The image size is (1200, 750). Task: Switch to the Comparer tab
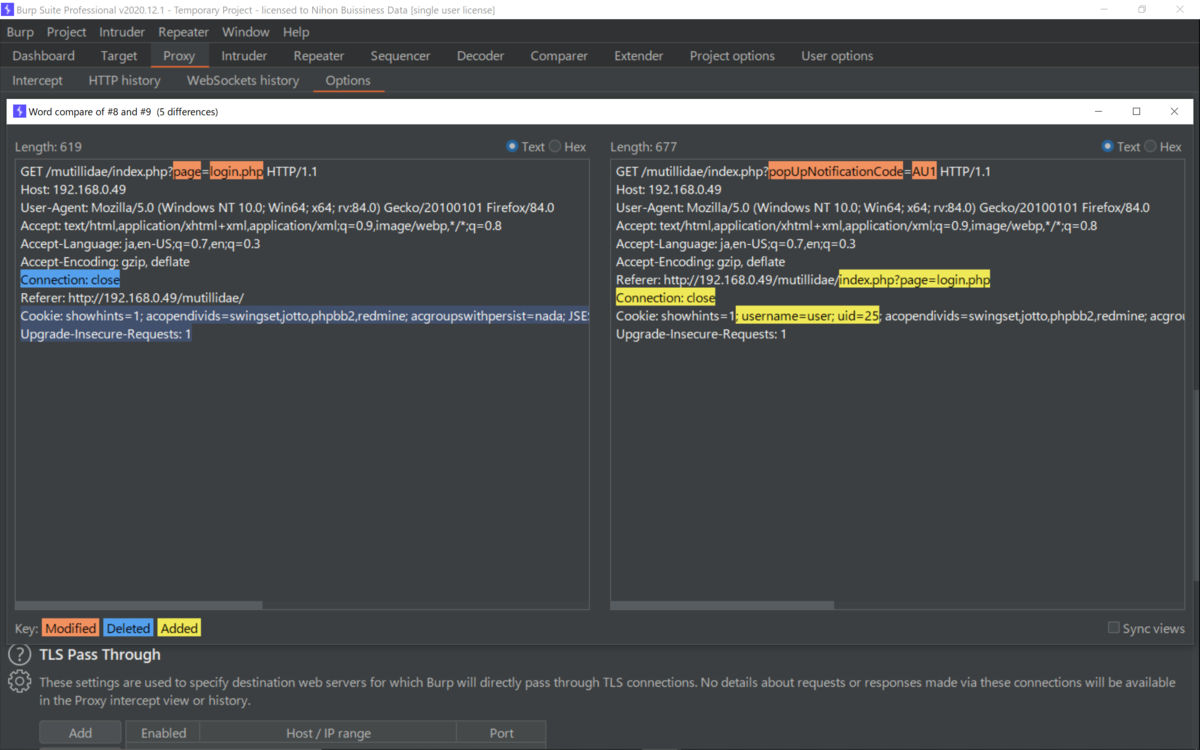coord(559,56)
